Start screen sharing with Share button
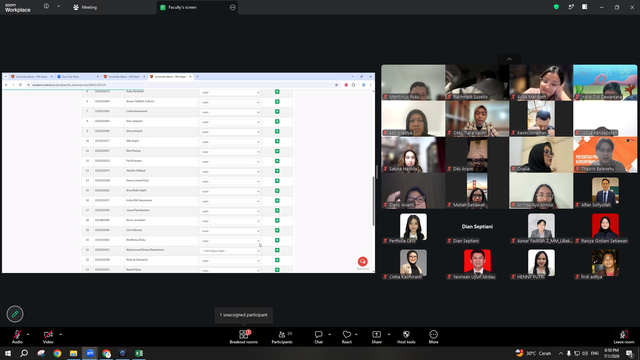The image size is (640, 360). coord(376,337)
